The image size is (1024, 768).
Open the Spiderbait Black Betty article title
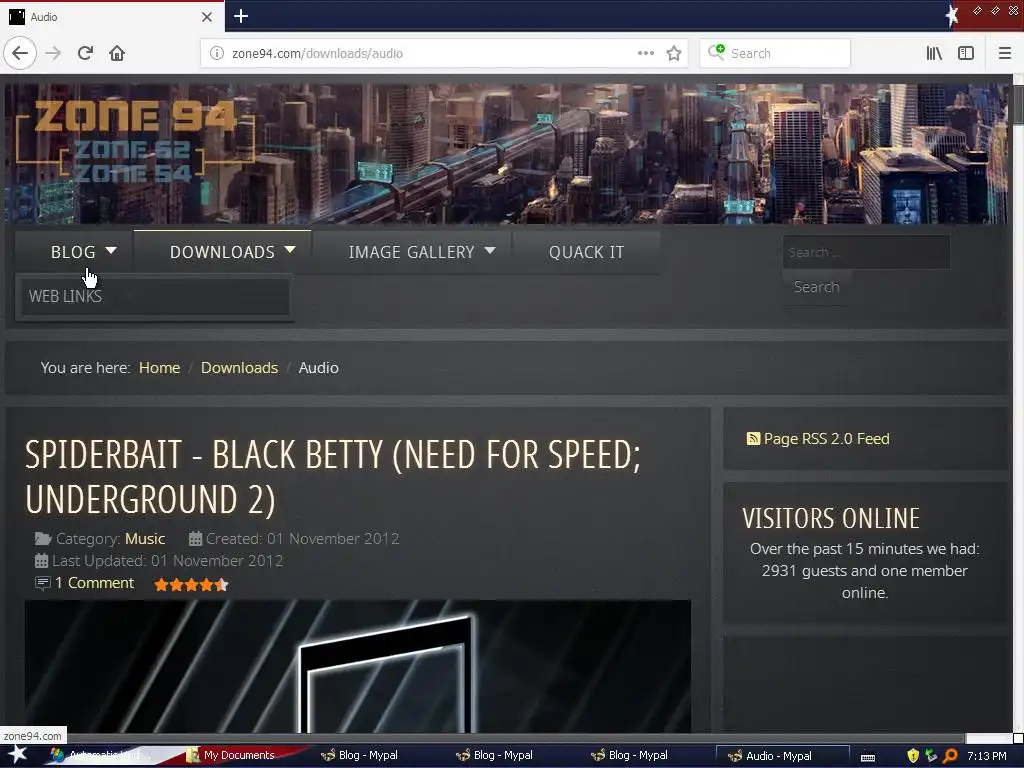(333, 477)
